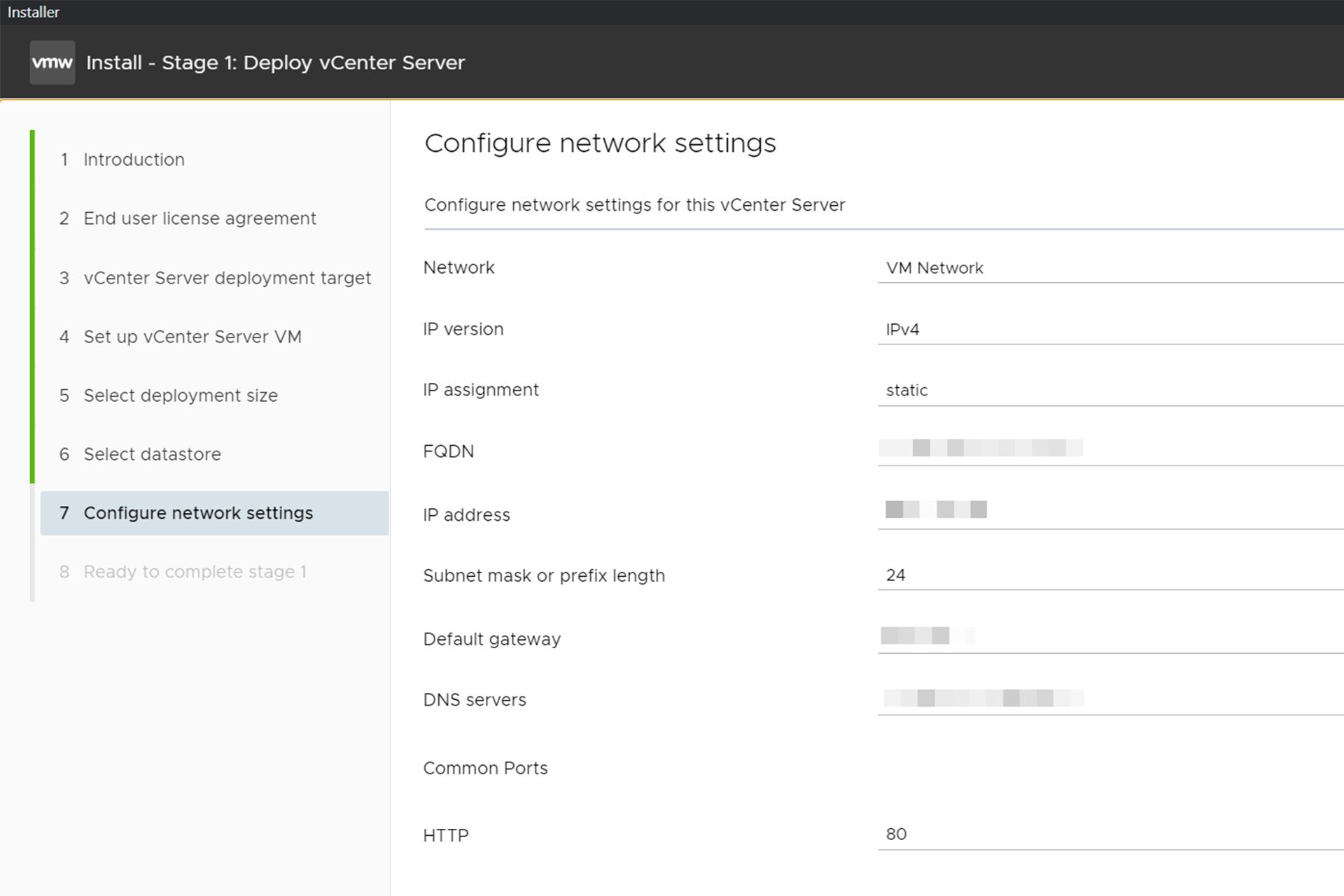Click the HTTP label
This screenshot has height=896, width=1344.
coord(446,835)
